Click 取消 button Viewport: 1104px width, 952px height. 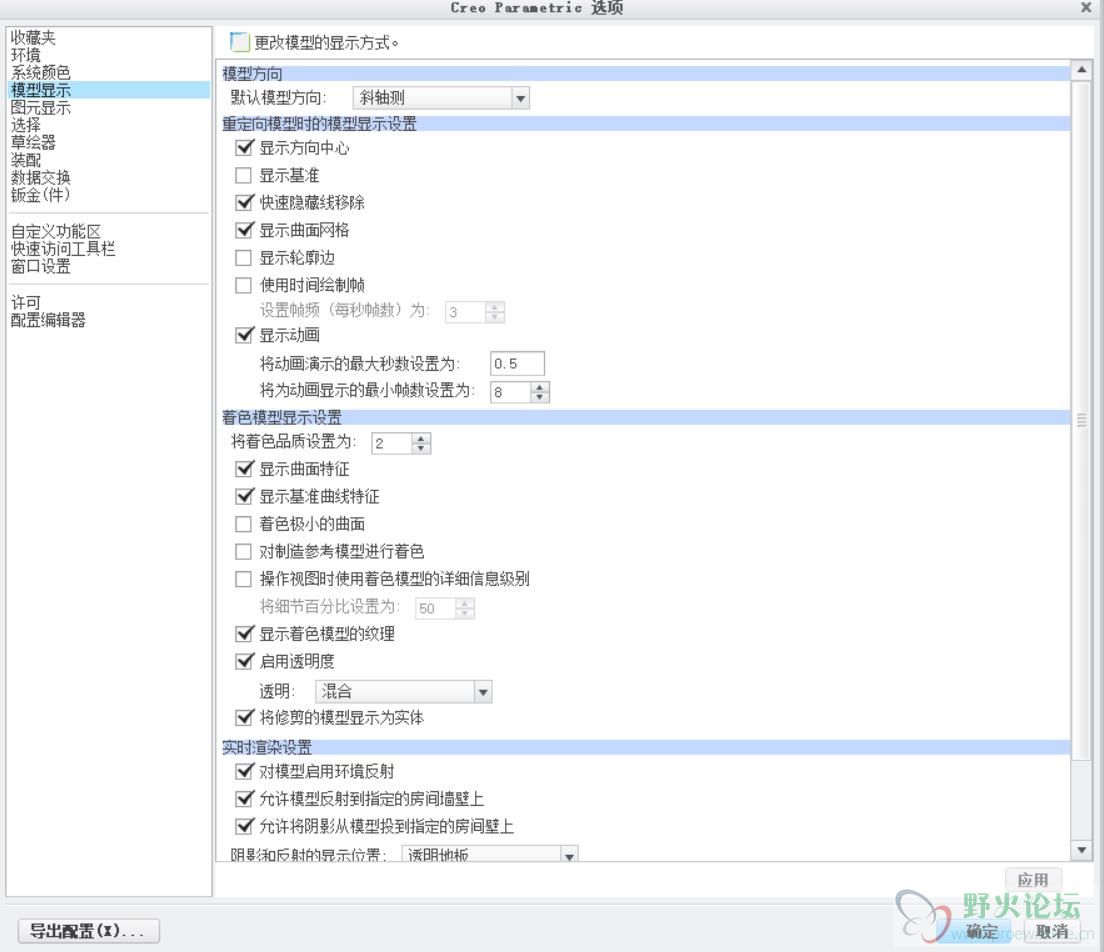coord(1052,932)
